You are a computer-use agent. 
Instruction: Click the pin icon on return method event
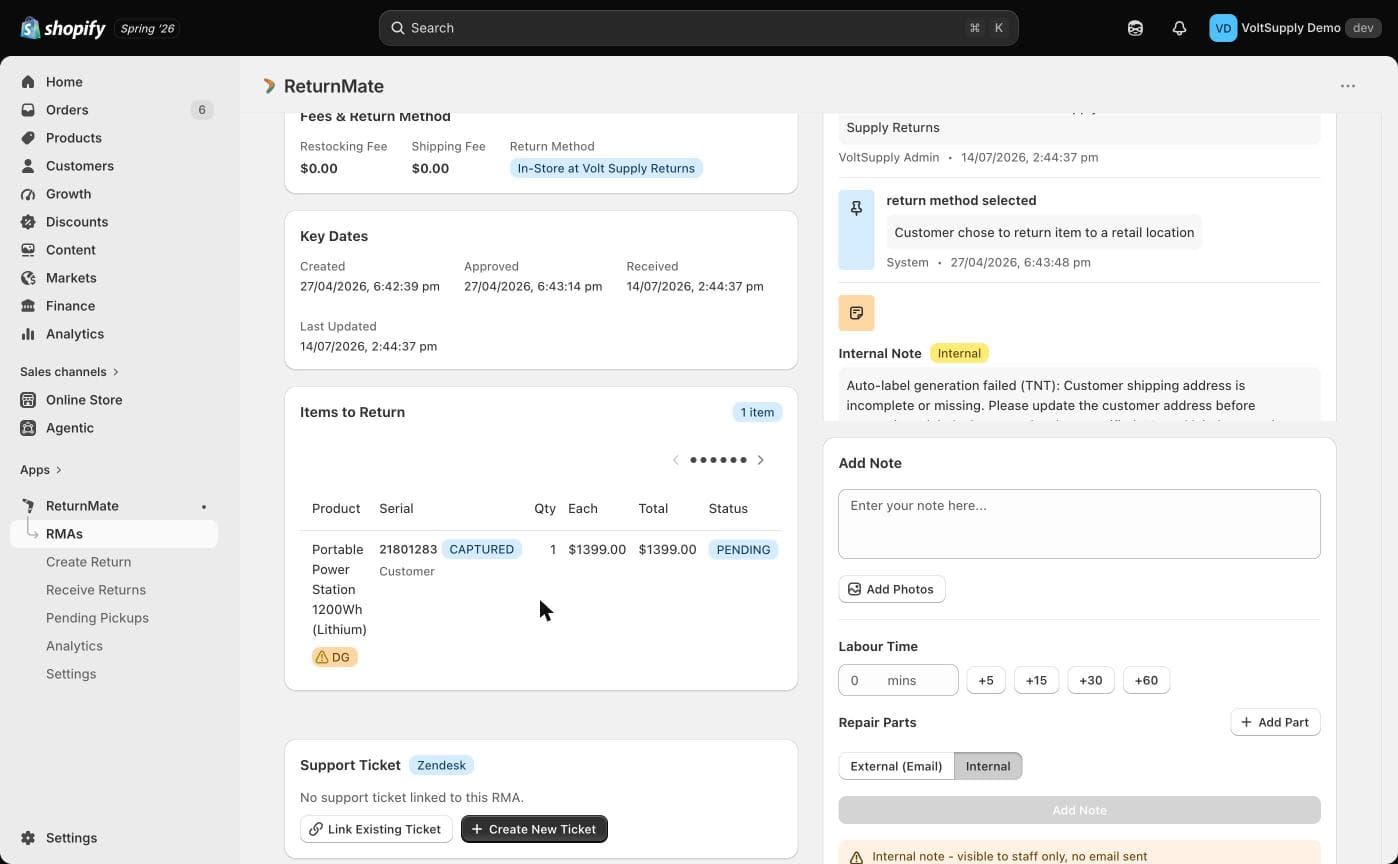click(x=856, y=209)
